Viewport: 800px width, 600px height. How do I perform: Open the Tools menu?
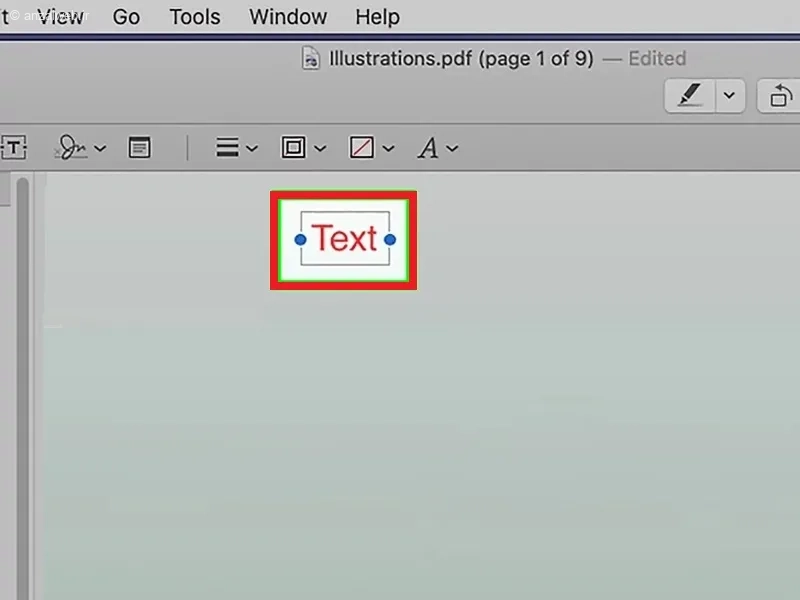point(195,17)
